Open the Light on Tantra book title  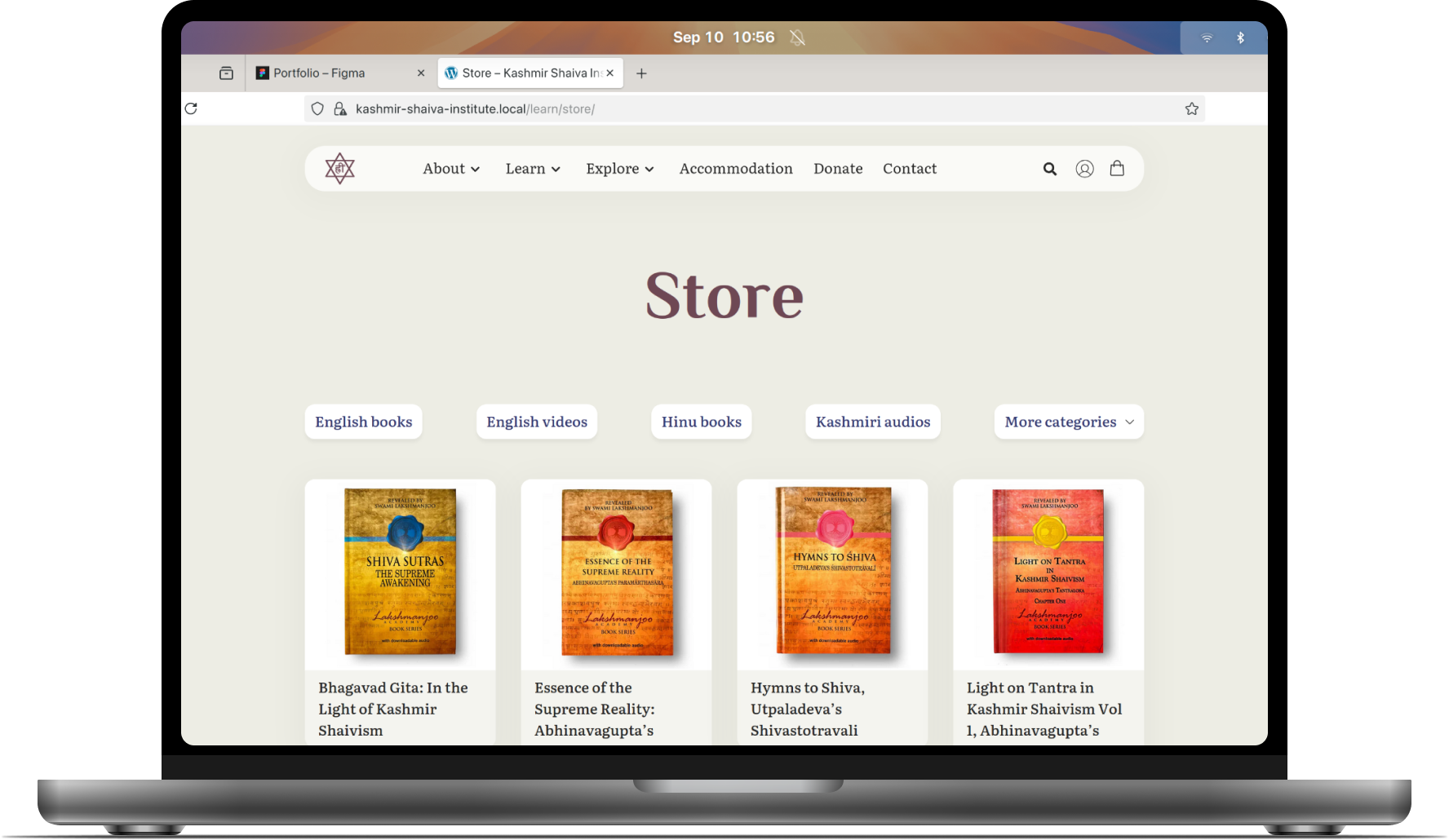click(x=1044, y=709)
